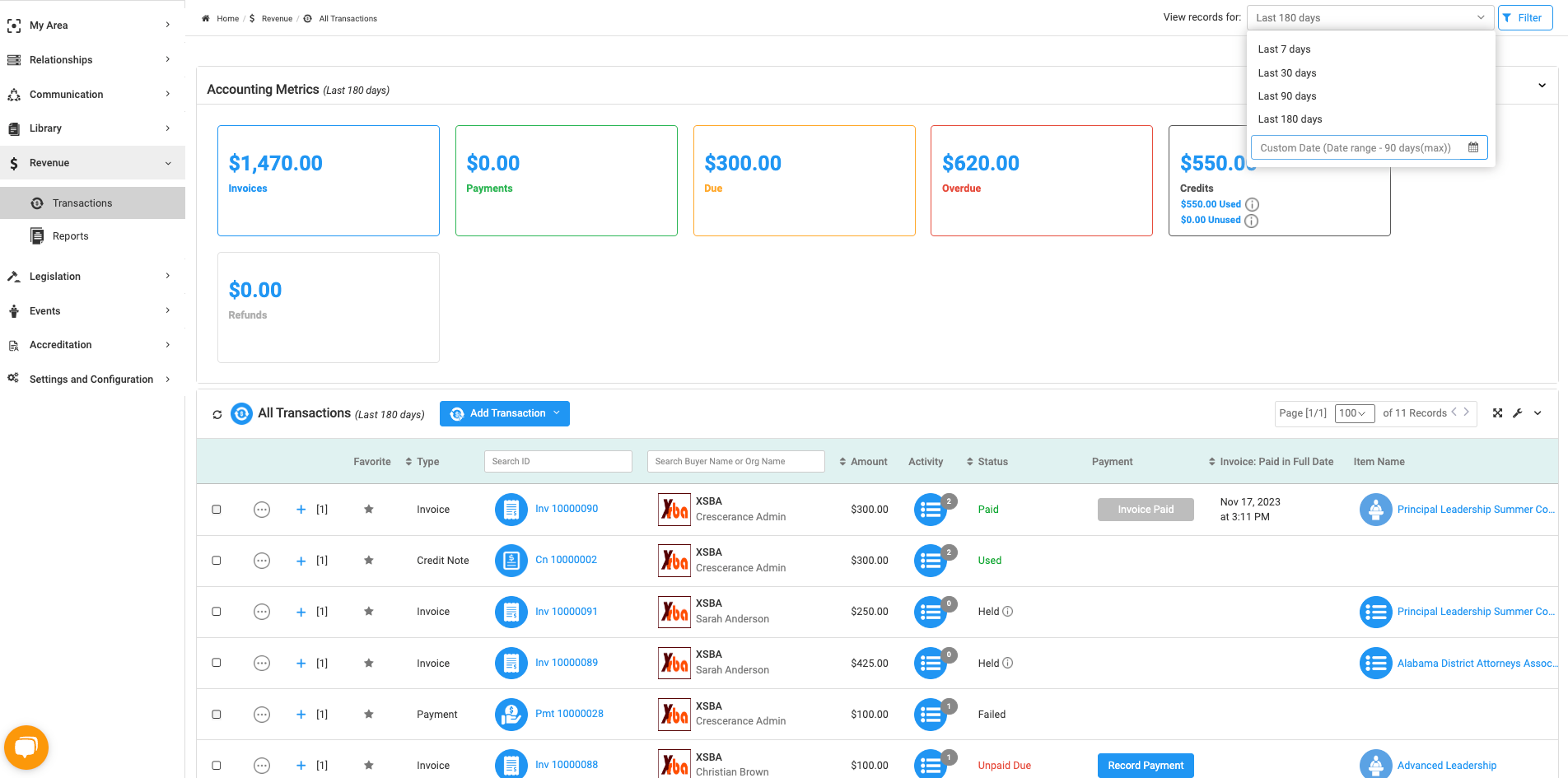Select Last 90 days option
Screen dimensions: 1568x778
(x=1370, y=96)
